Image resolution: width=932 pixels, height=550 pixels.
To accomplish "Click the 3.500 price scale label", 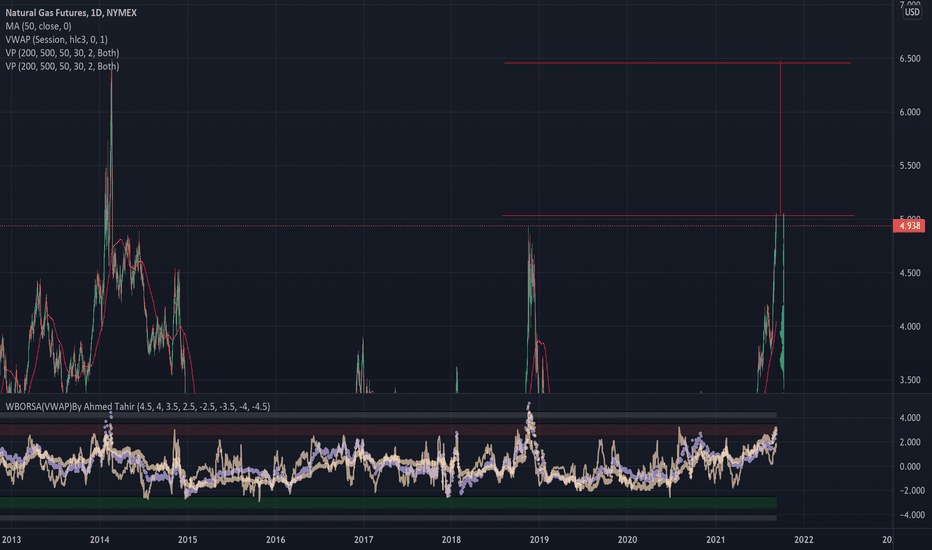I will (x=910, y=380).
